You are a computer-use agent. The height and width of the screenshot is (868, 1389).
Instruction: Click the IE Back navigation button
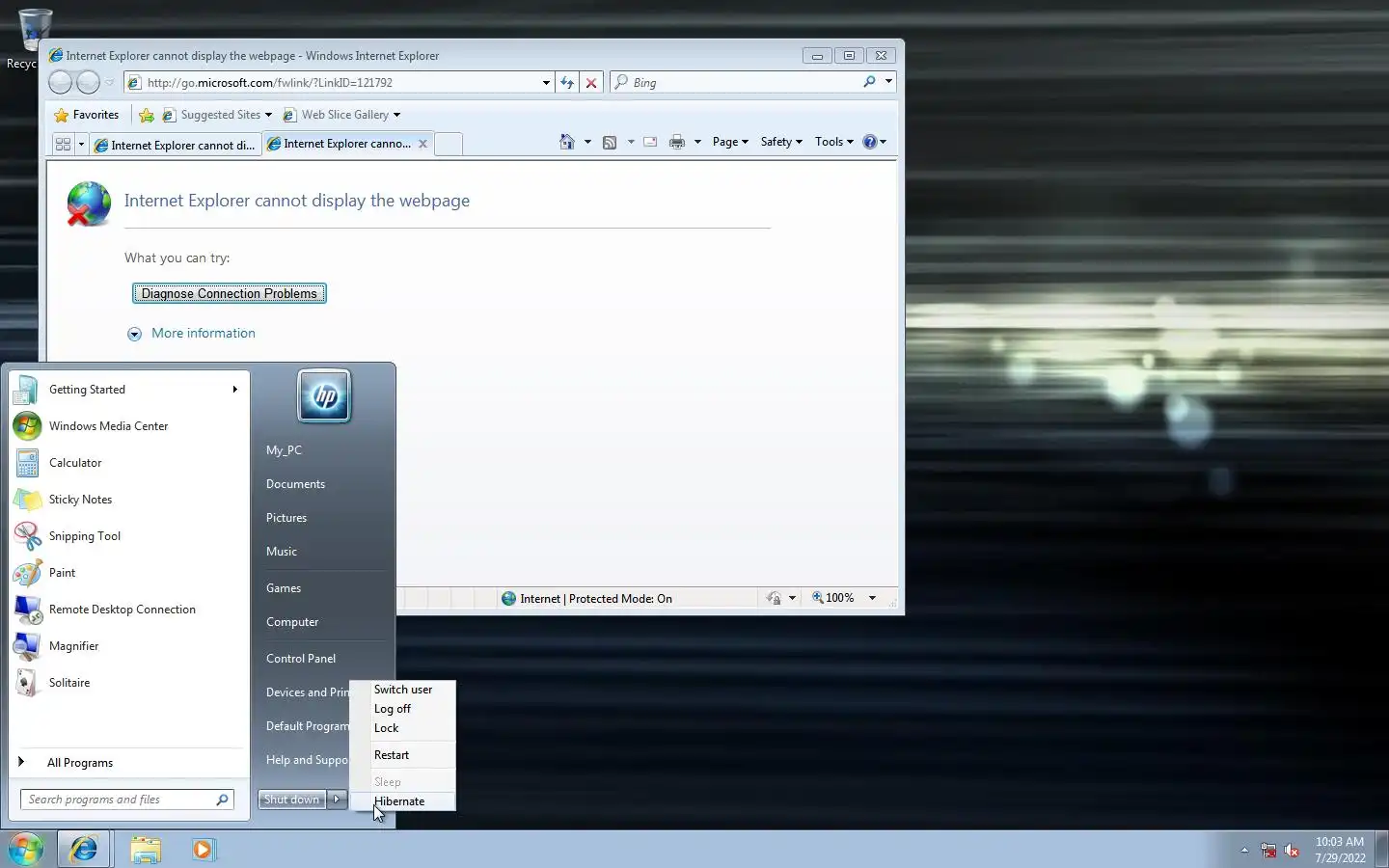[60, 83]
